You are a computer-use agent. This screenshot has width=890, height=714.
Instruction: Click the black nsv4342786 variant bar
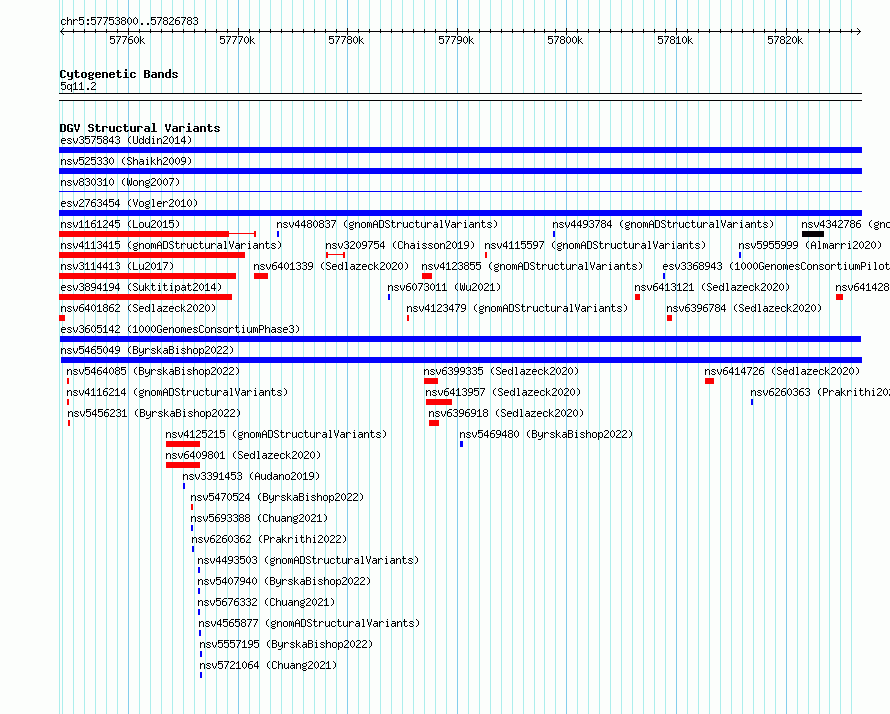coord(813,234)
